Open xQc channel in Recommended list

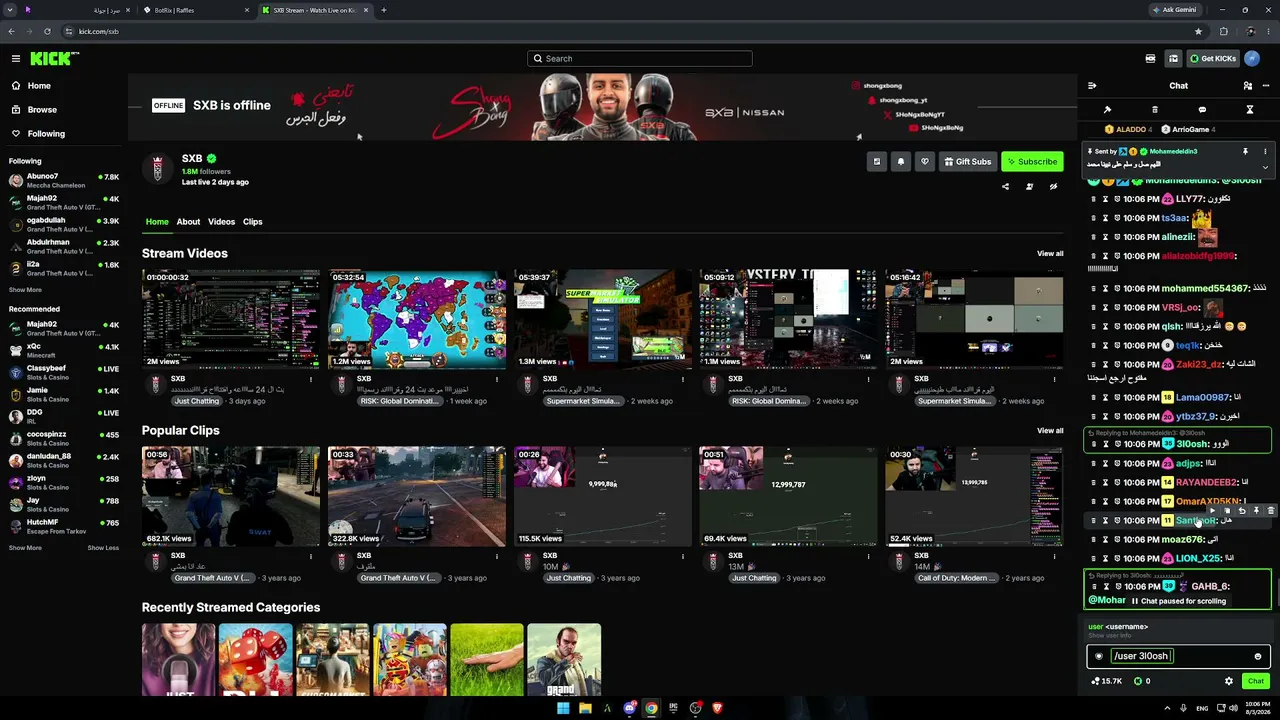pos(64,351)
